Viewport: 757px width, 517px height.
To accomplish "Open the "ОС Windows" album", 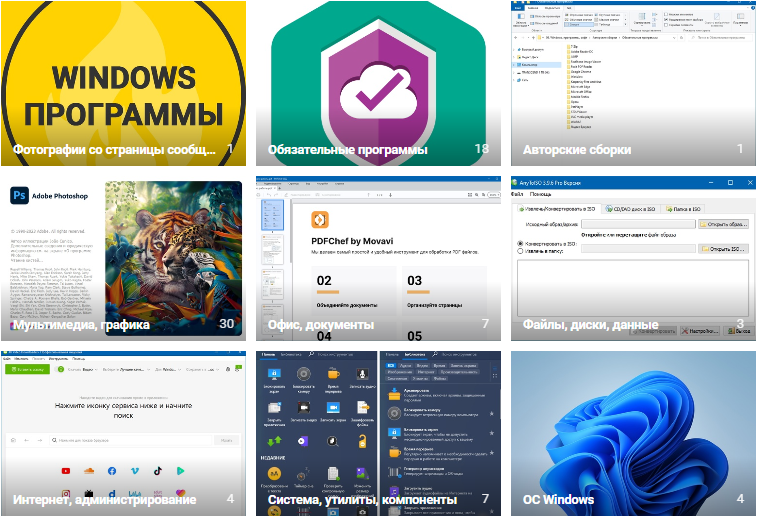I will (633, 433).
